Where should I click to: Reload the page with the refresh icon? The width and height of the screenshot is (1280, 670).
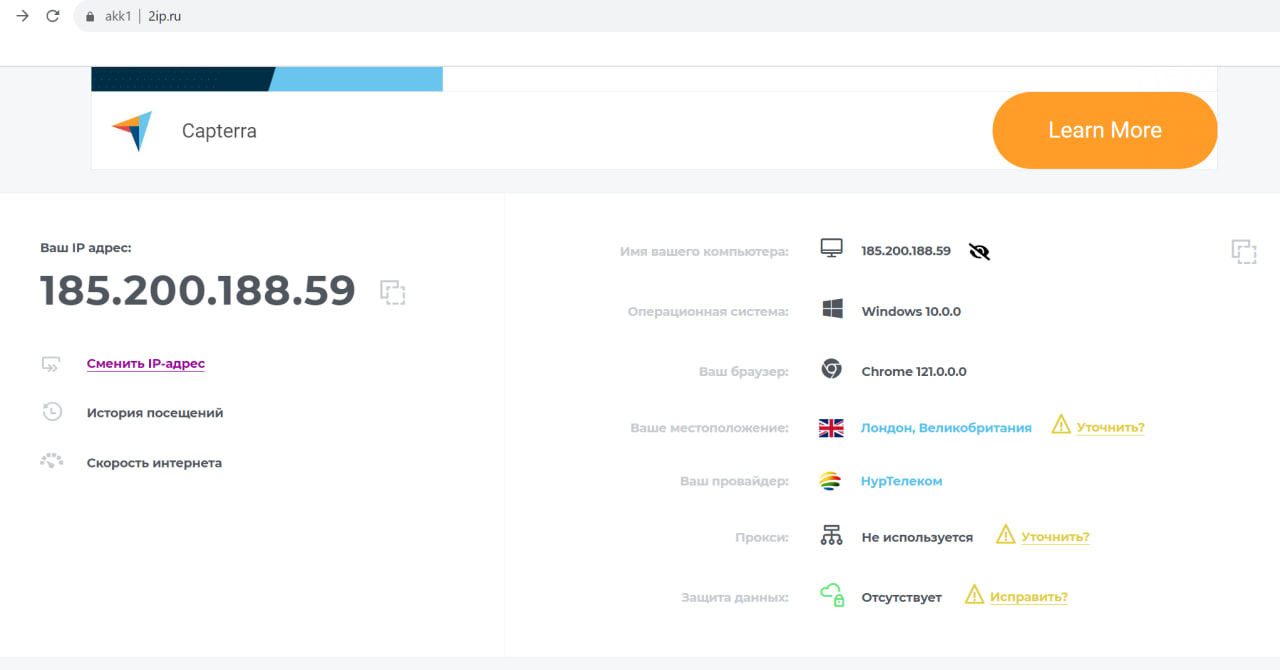point(53,16)
